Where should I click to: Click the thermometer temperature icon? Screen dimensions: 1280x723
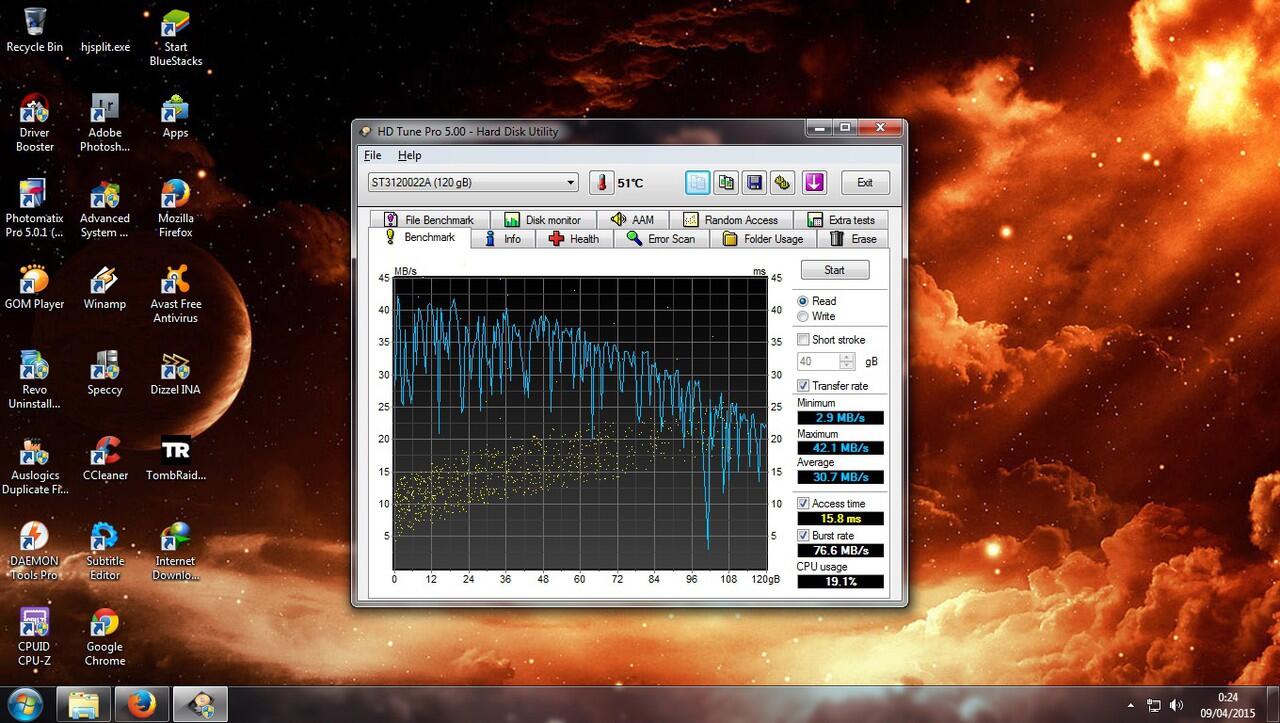pyautogui.click(x=601, y=182)
